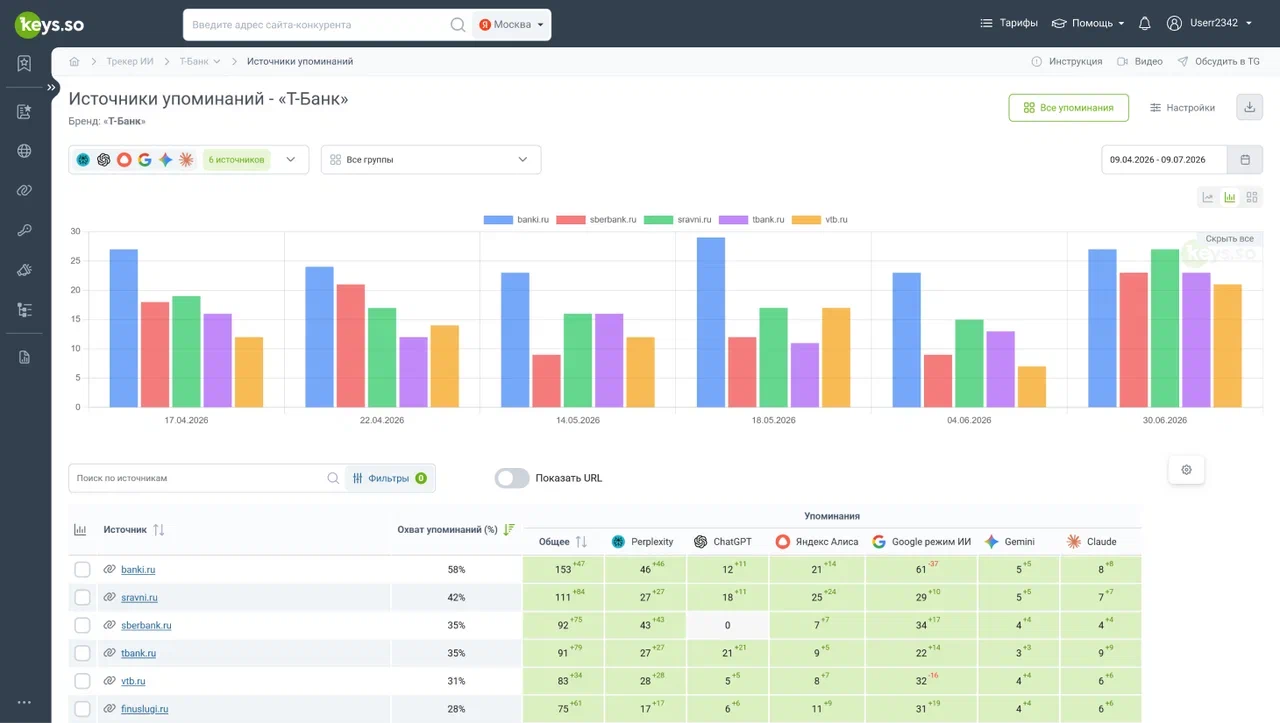Expand the collapsed left sidebar
The height and width of the screenshot is (723, 1280).
[x=53, y=88]
